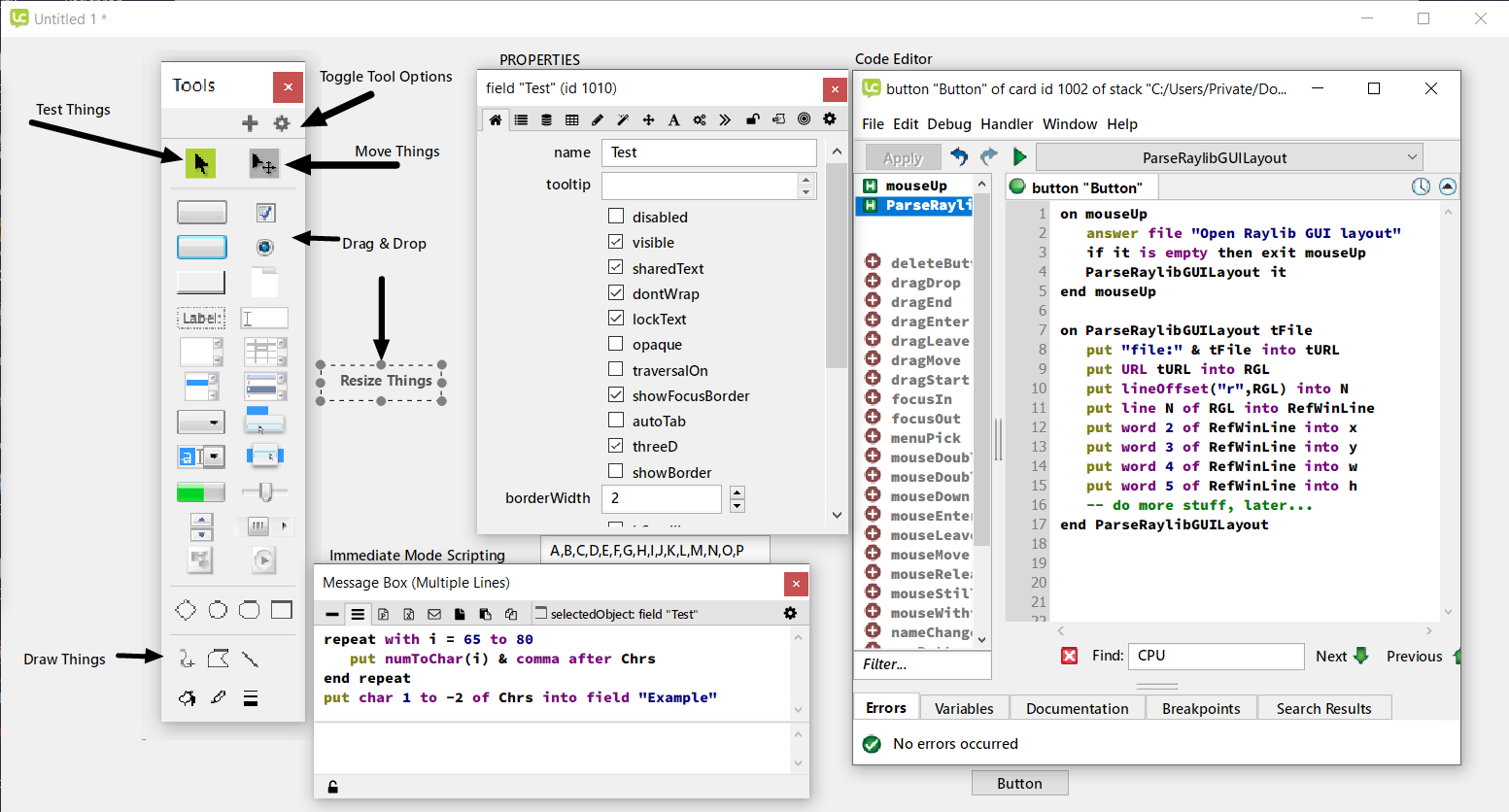Switch to the text (A) pane in Properties inspector

[x=673, y=118]
